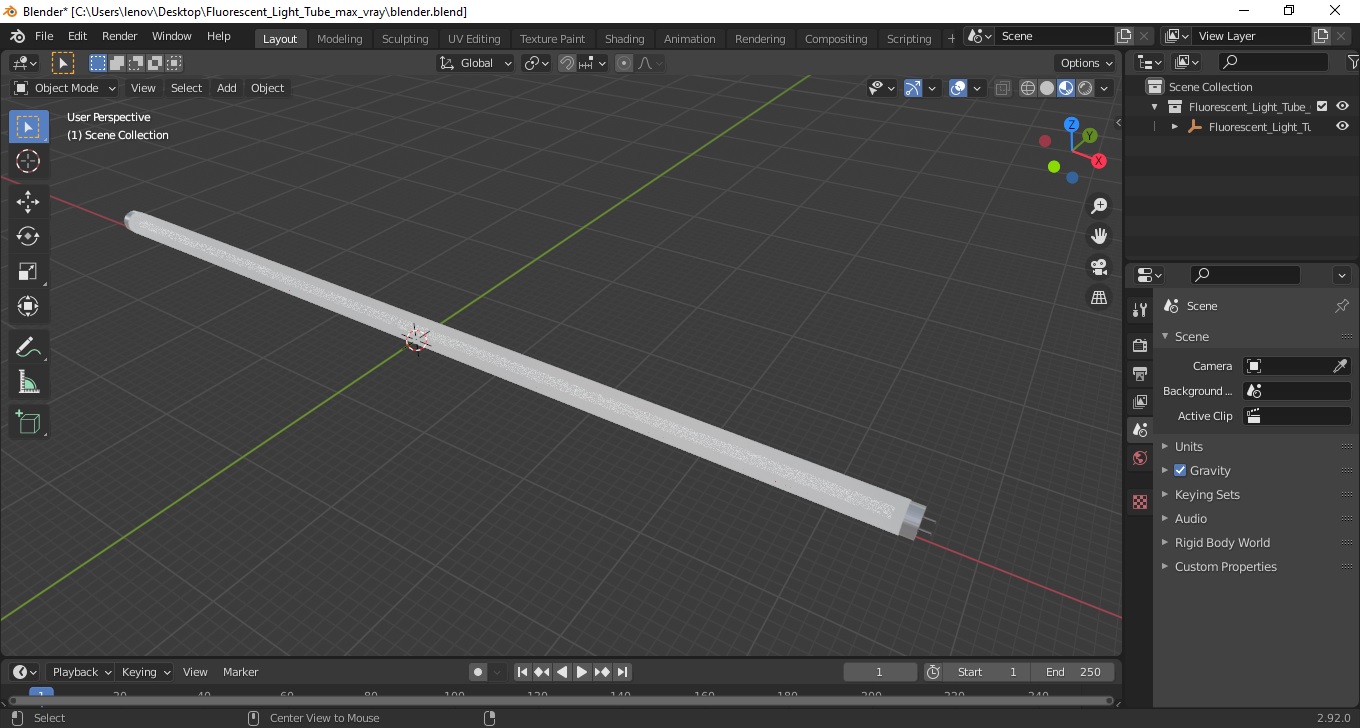Toggle X-Ray mode

tap(1003, 88)
